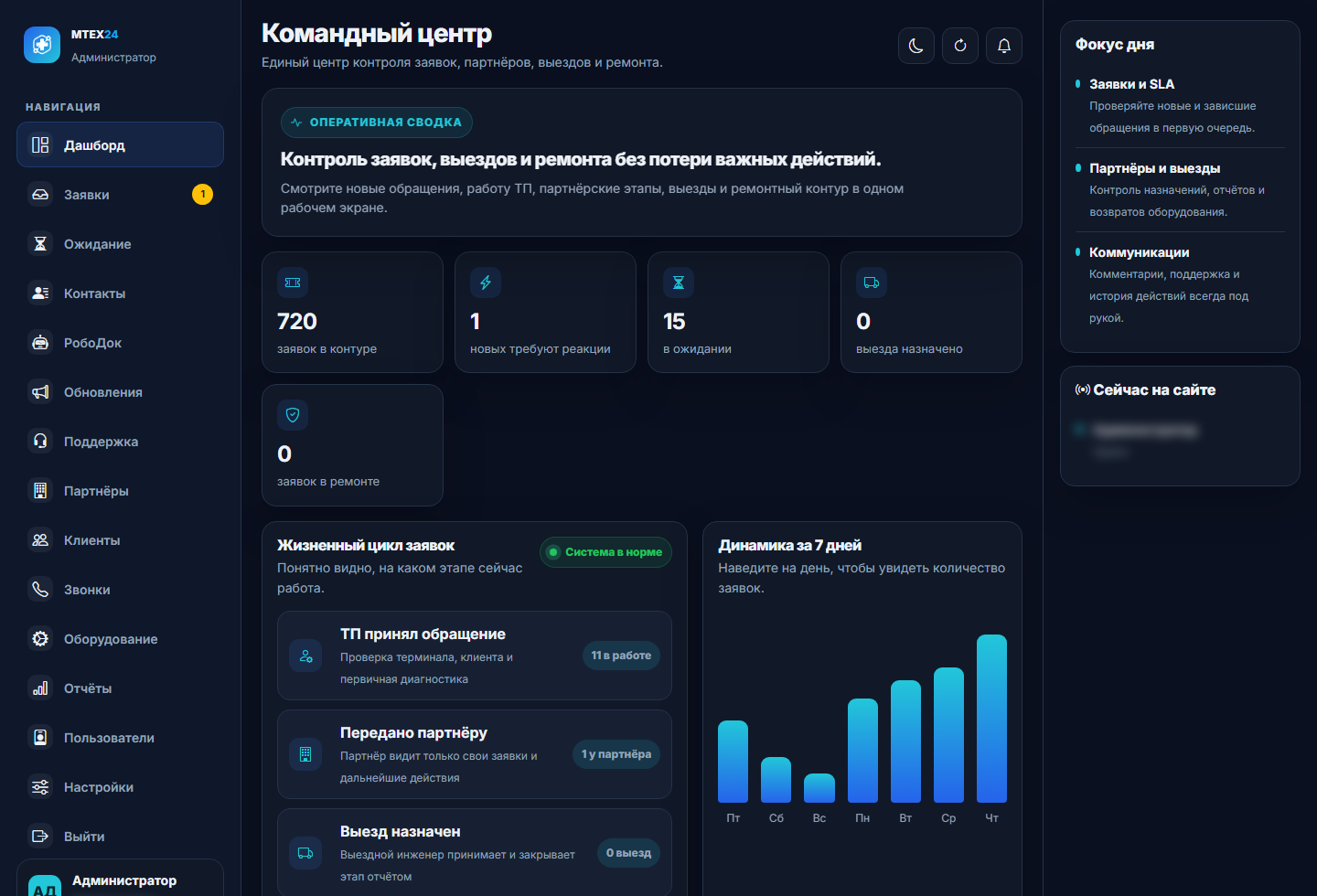Click the Вс bar in chart
Screen dimensions: 1317x896
click(x=819, y=788)
